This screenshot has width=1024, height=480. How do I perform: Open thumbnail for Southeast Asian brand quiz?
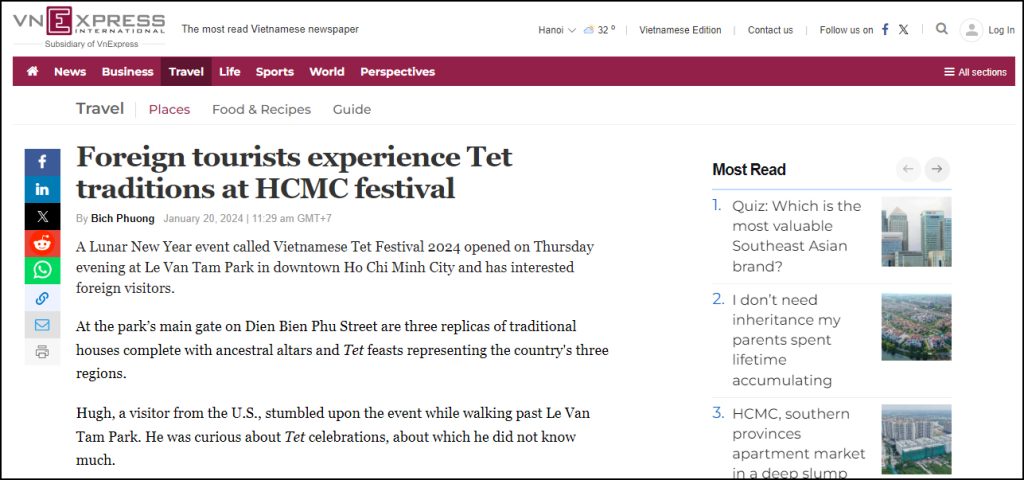click(916, 232)
